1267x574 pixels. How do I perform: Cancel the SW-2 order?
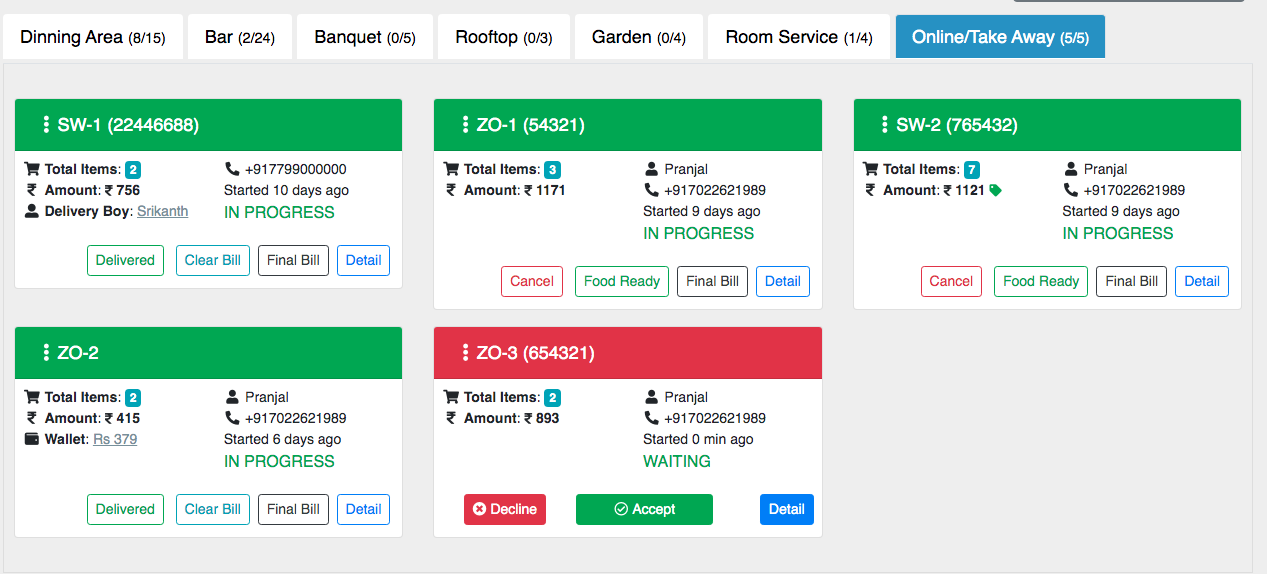tap(951, 281)
